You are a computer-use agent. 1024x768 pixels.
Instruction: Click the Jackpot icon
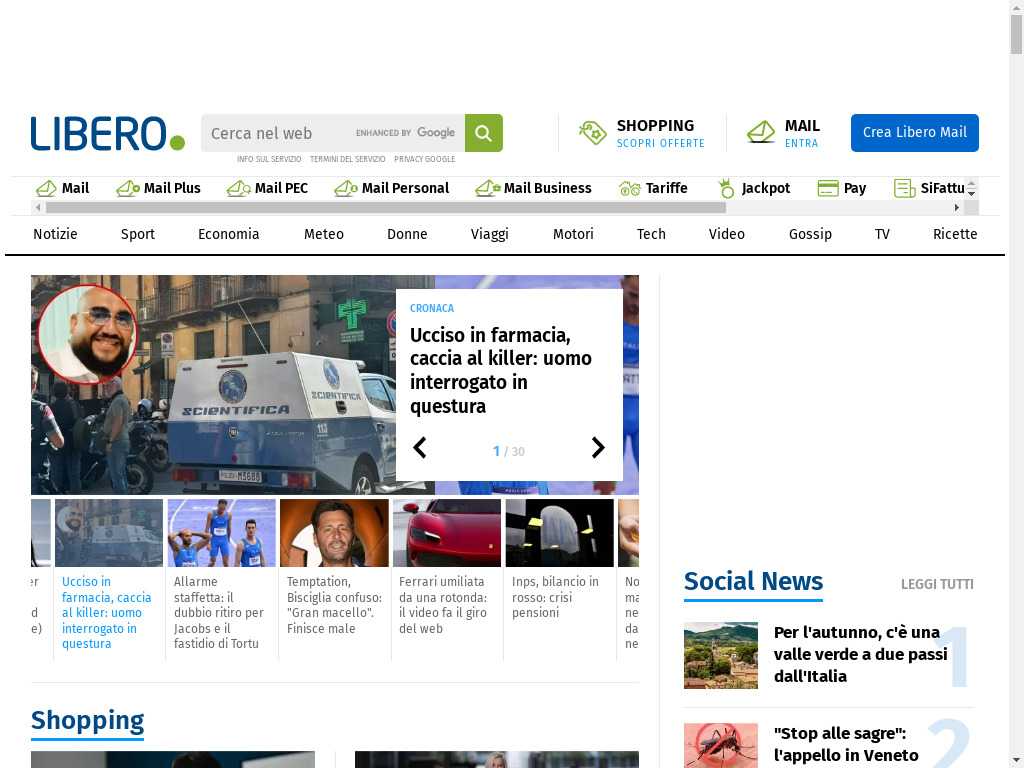(726, 189)
